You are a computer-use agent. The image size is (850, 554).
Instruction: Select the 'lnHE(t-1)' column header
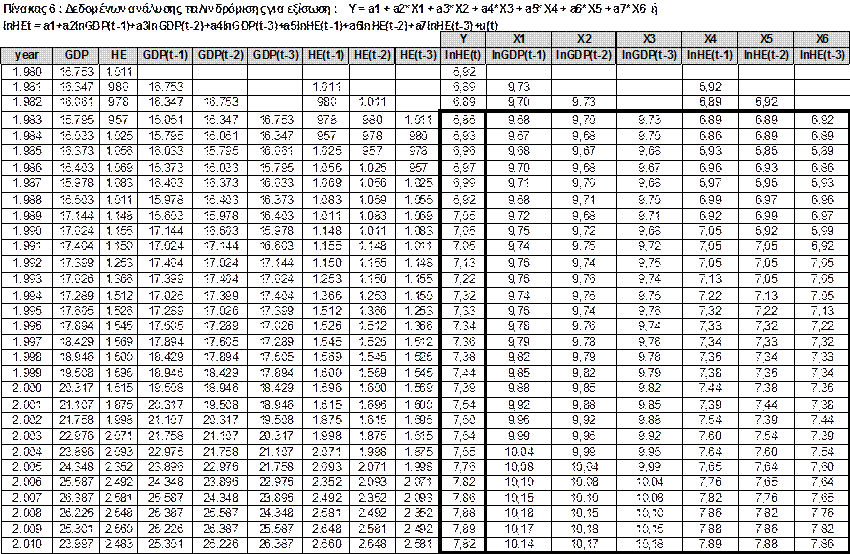(710, 55)
